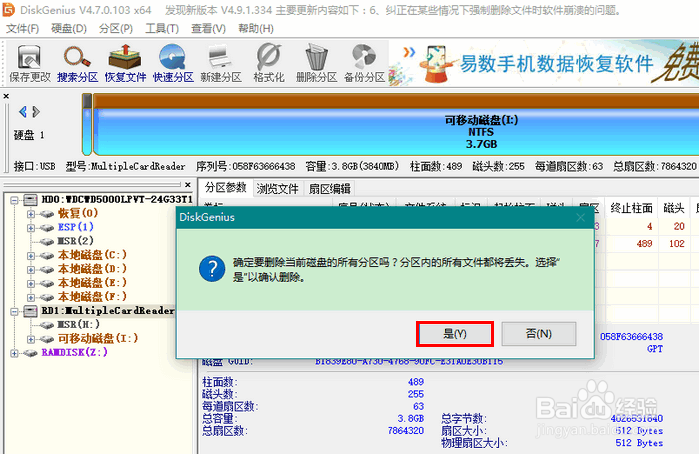This screenshot has height=454, width=699.
Task: Collapse the RD1 MultipleCardReader node
Action: click(x=14, y=311)
